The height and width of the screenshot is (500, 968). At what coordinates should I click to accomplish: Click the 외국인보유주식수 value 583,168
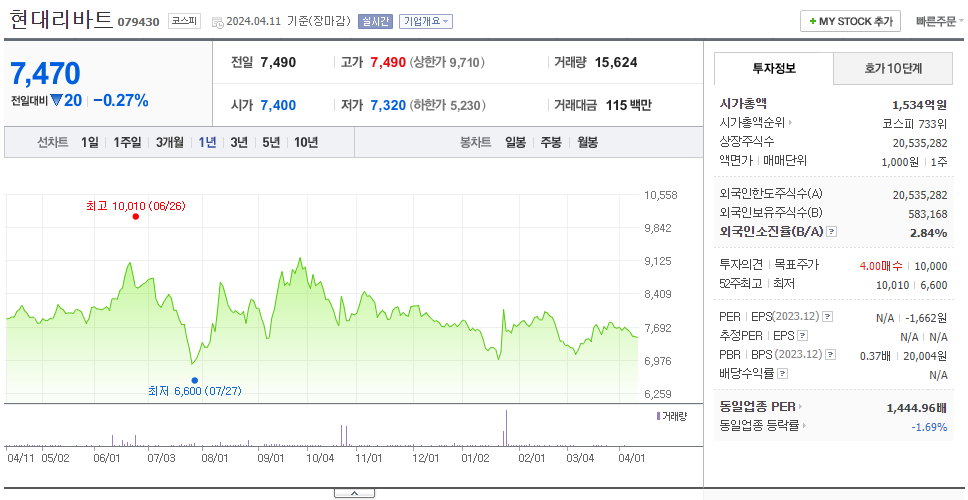928,214
